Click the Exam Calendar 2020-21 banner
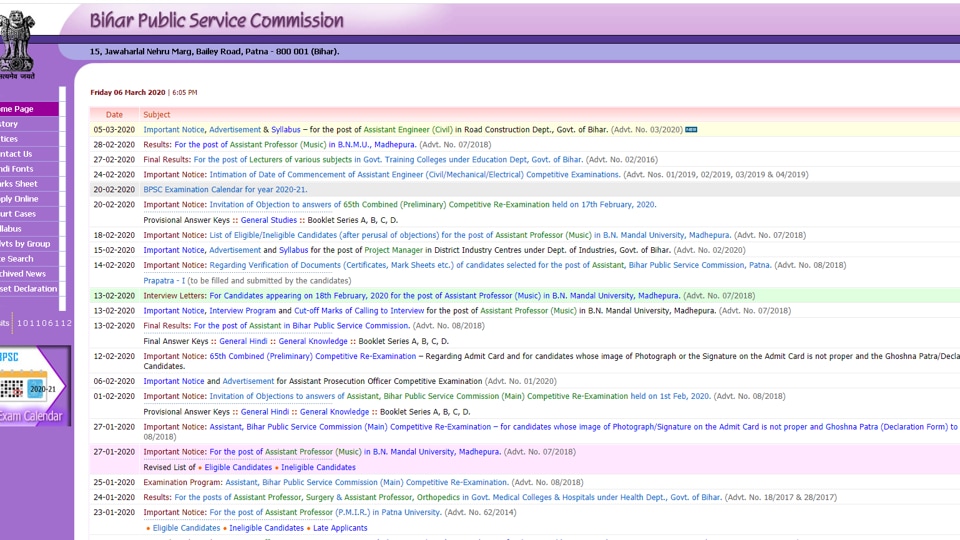The height and width of the screenshot is (540, 960). pyautogui.click(x=35, y=386)
